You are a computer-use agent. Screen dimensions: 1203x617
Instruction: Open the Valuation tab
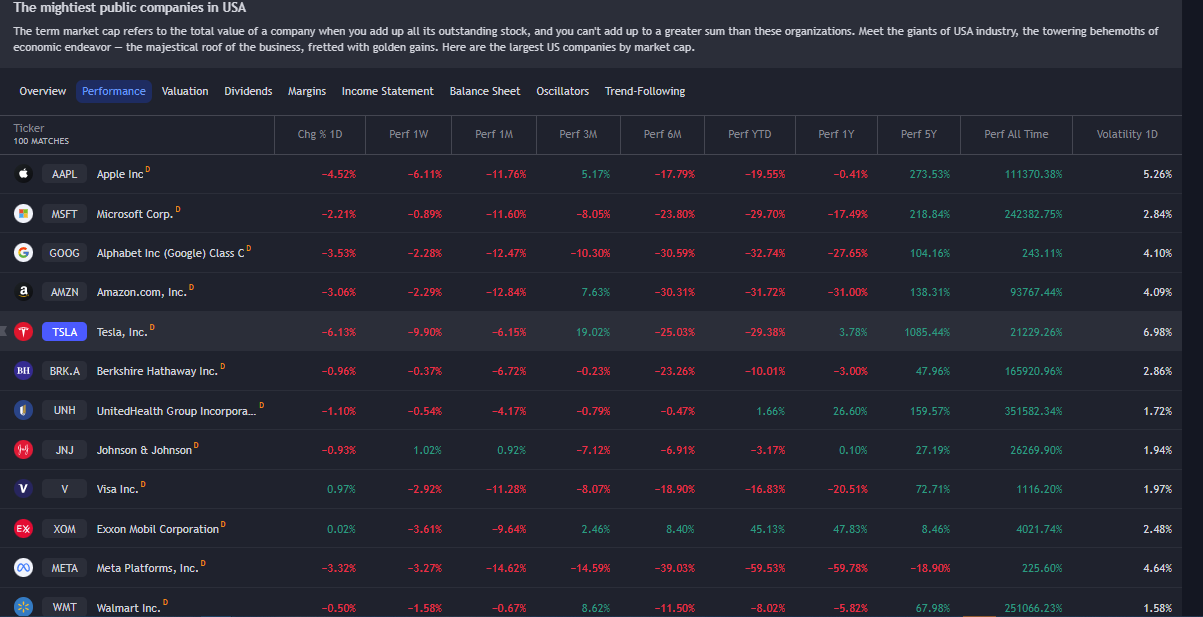point(185,91)
